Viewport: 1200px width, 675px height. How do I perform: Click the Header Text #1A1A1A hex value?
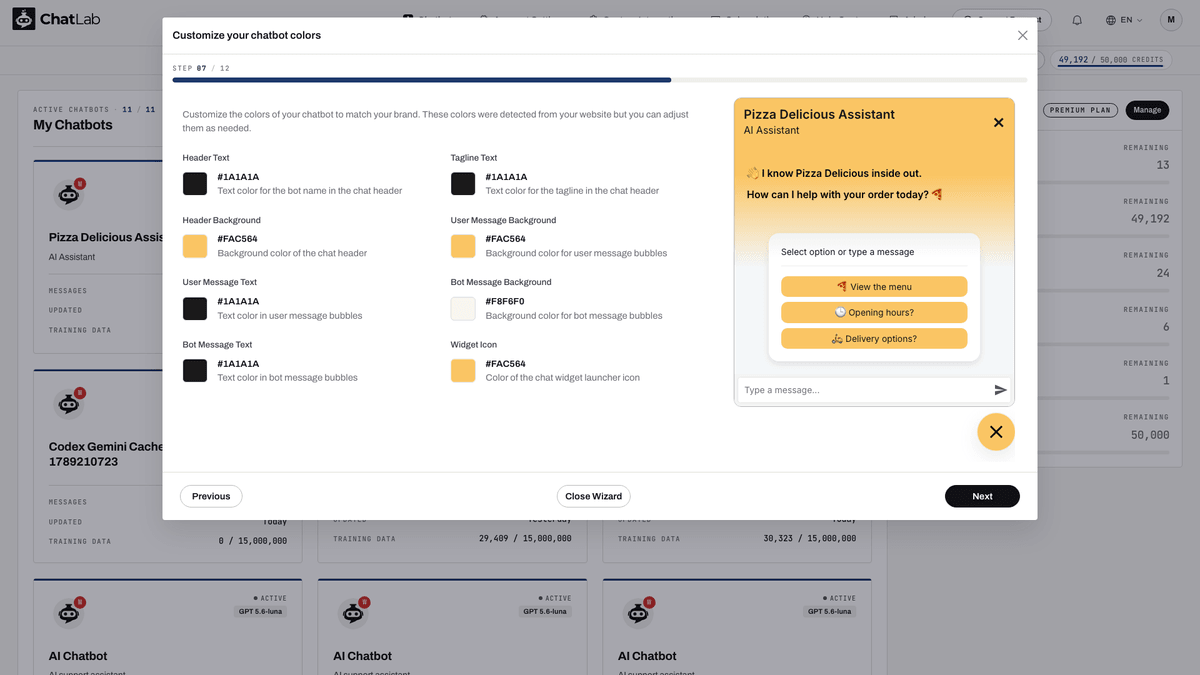238,177
